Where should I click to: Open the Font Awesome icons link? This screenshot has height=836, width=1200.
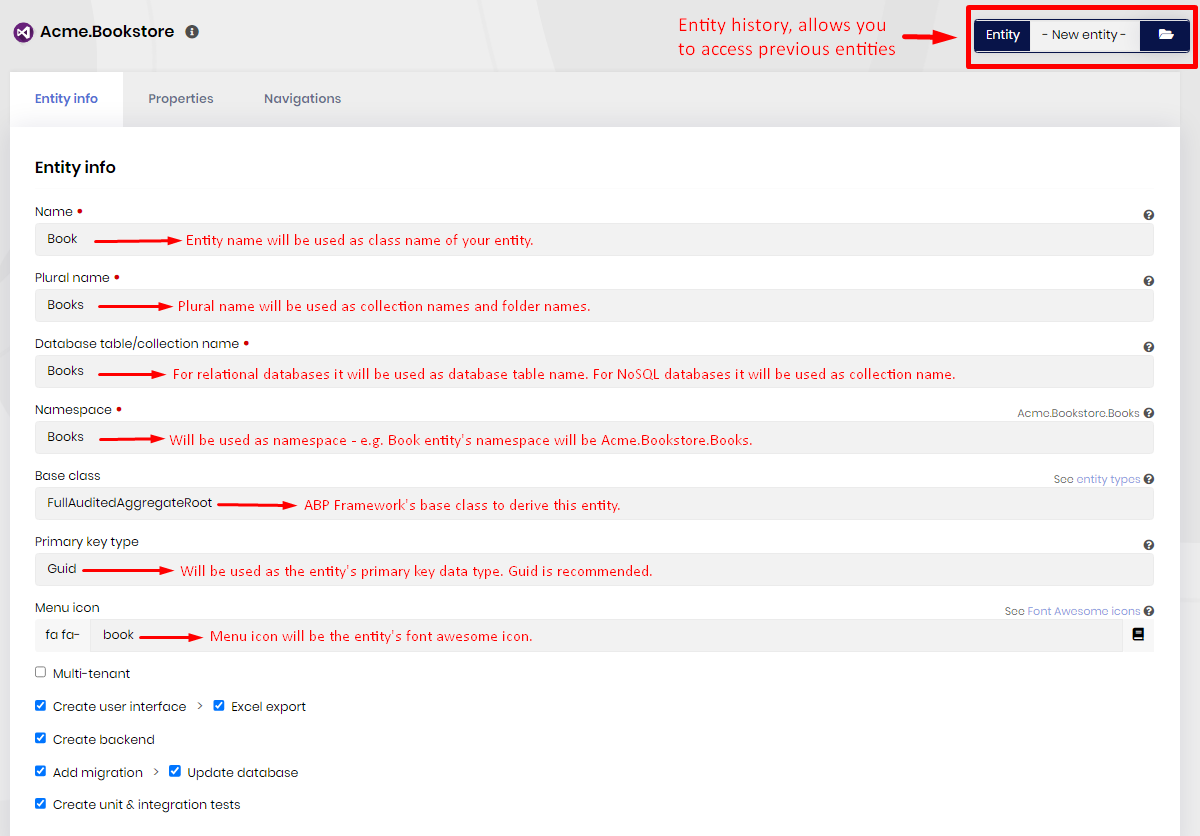(x=1084, y=611)
